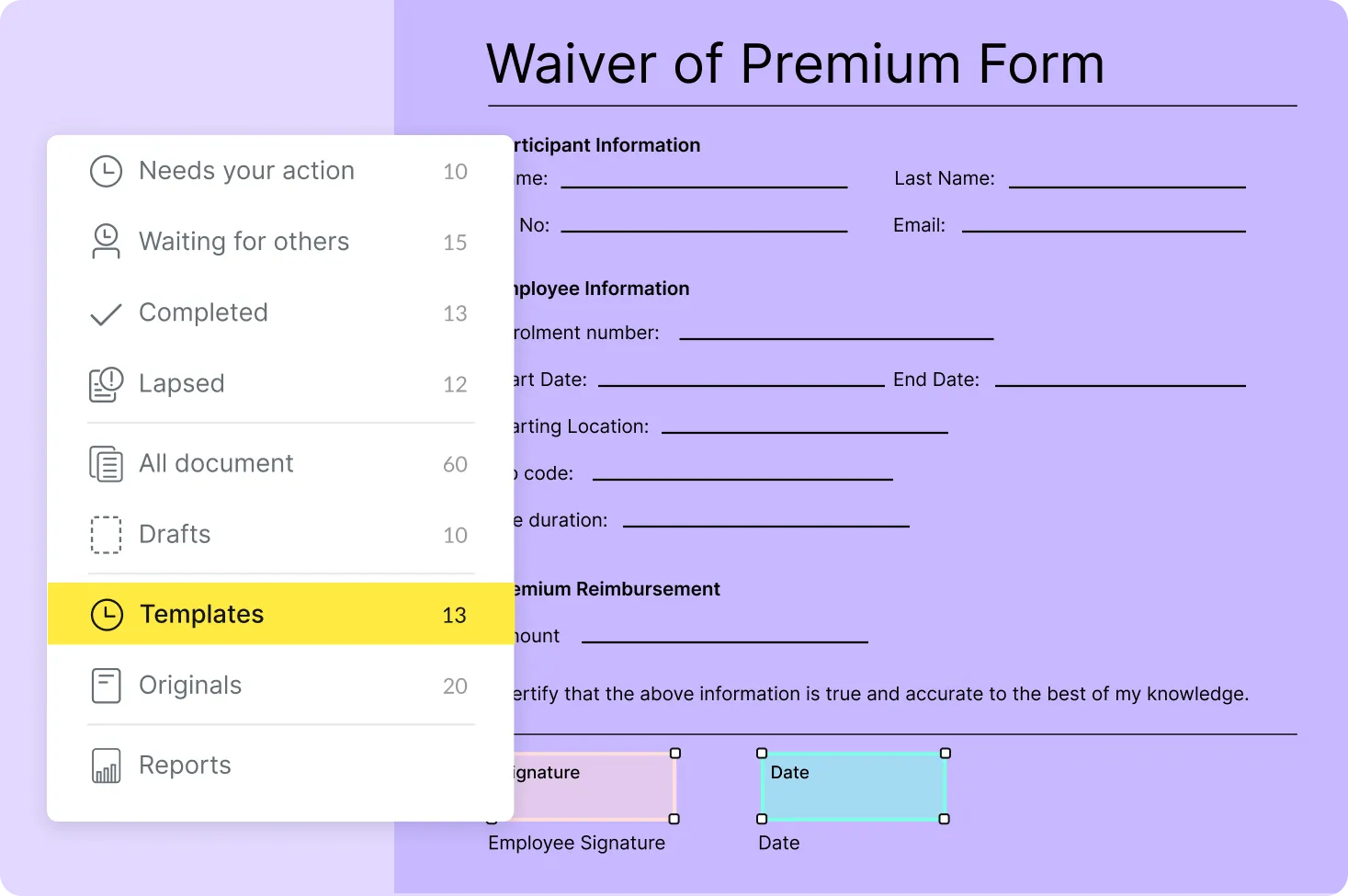The image size is (1348, 896).
Task: Open the Templates section
Action: [x=202, y=614]
